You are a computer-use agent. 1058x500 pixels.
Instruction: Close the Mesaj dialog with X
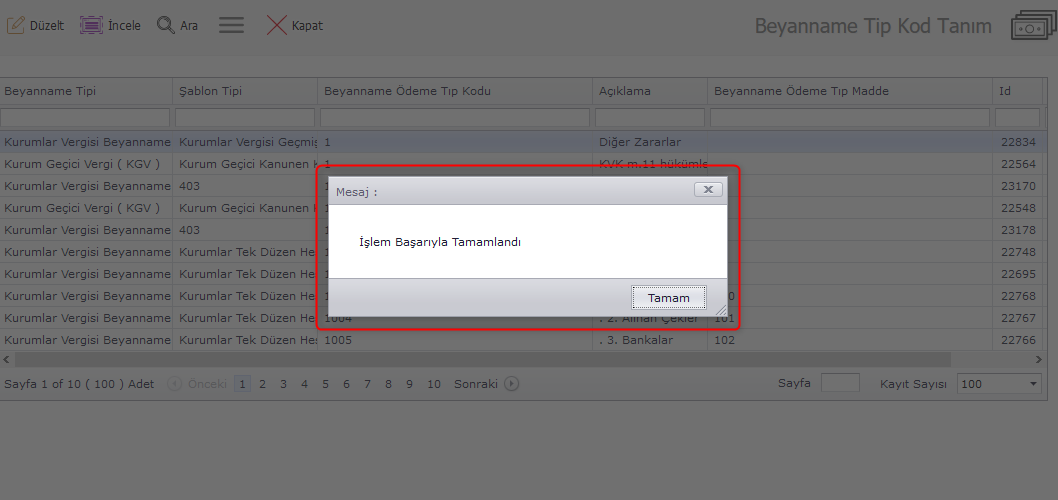pos(707,189)
